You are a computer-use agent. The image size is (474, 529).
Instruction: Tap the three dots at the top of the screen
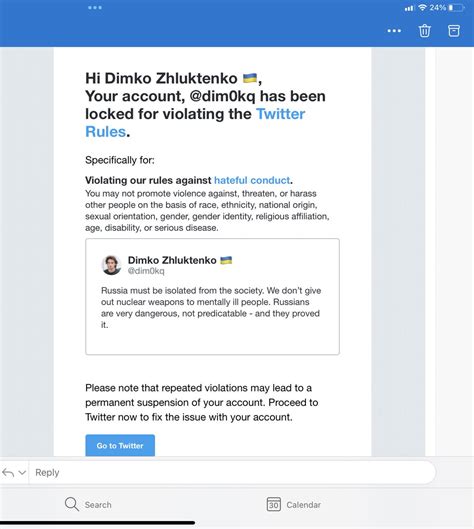(x=95, y=7)
